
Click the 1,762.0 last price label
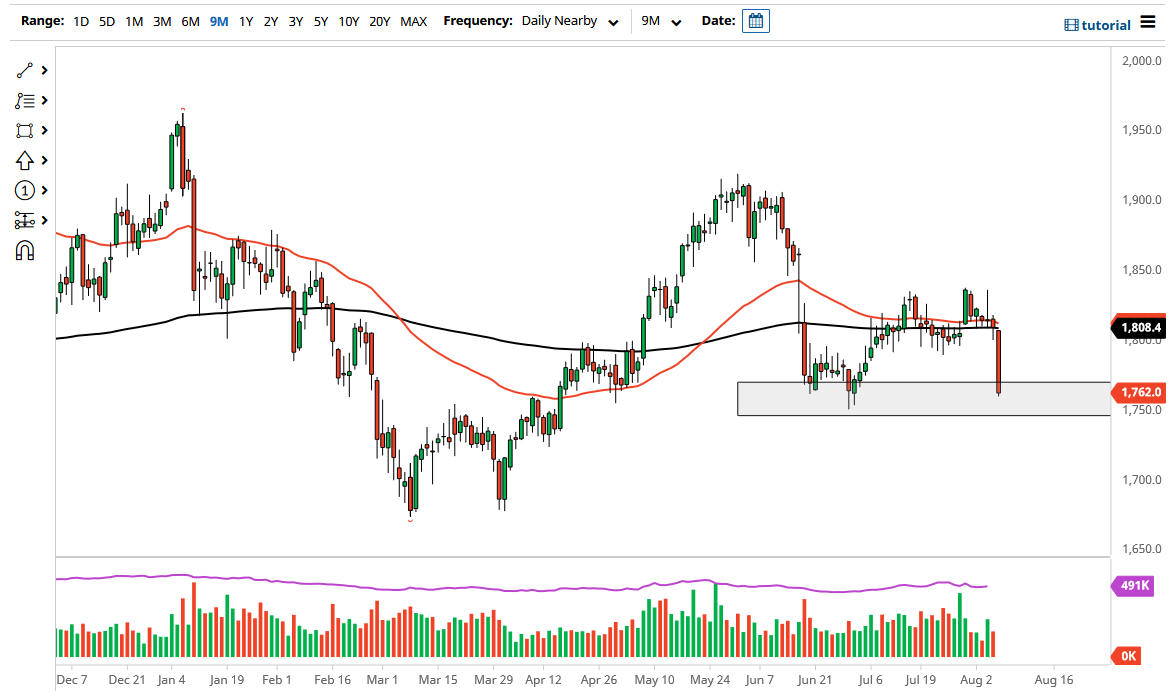coord(1138,392)
